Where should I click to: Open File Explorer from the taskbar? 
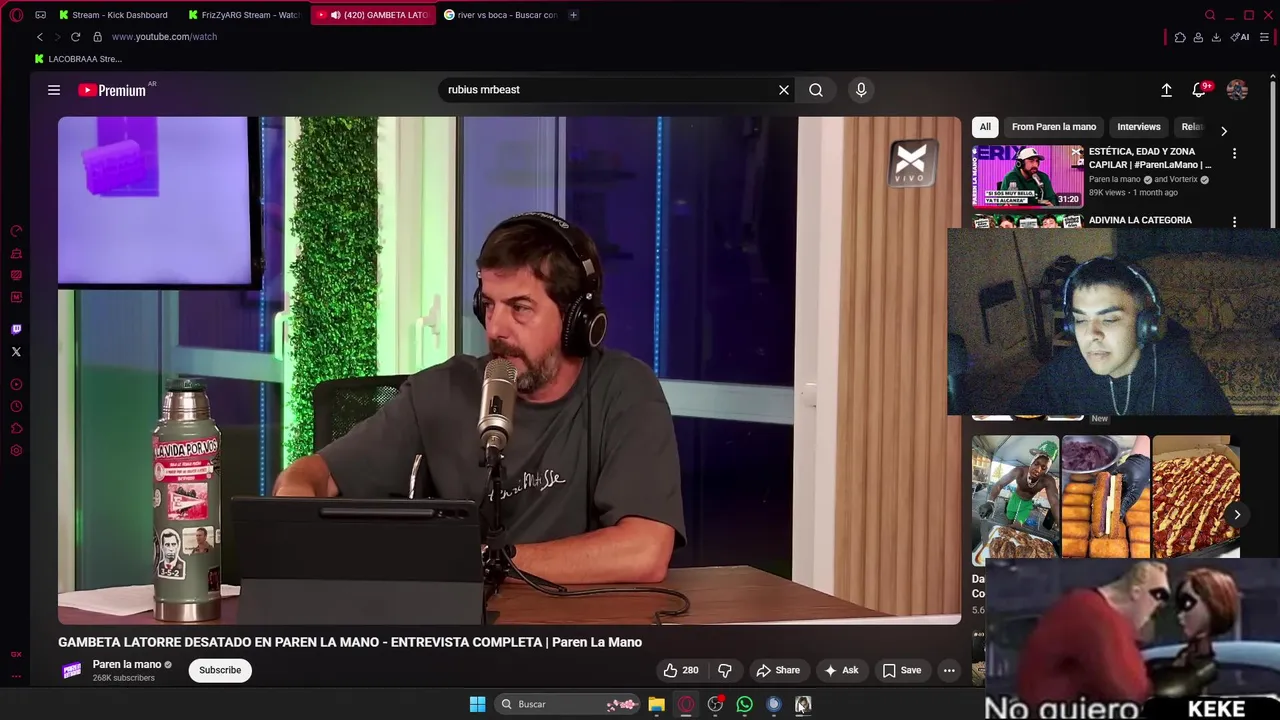click(656, 704)
